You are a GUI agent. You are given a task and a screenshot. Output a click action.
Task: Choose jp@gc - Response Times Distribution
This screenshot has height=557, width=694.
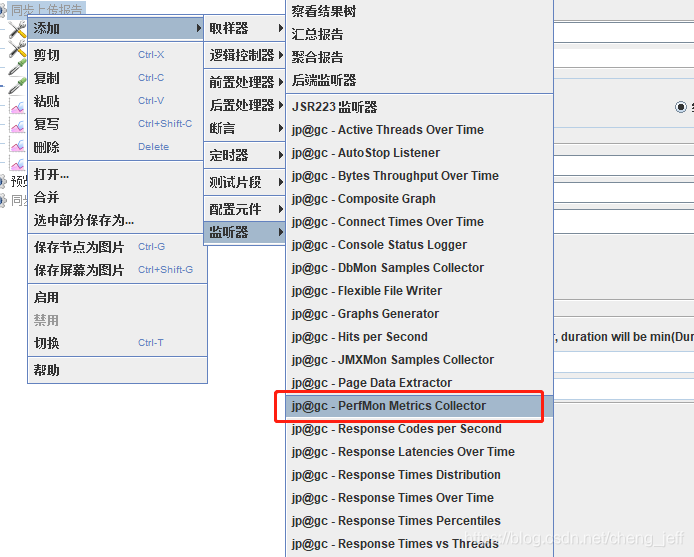[420, 475]
